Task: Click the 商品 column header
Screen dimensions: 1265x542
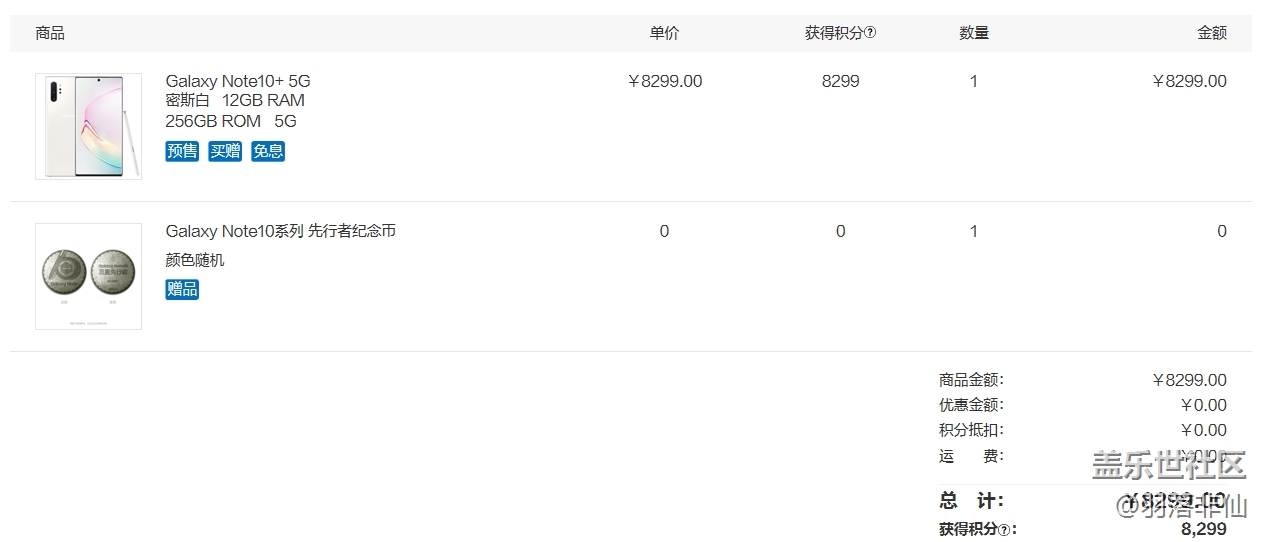Action: (50, 33)
